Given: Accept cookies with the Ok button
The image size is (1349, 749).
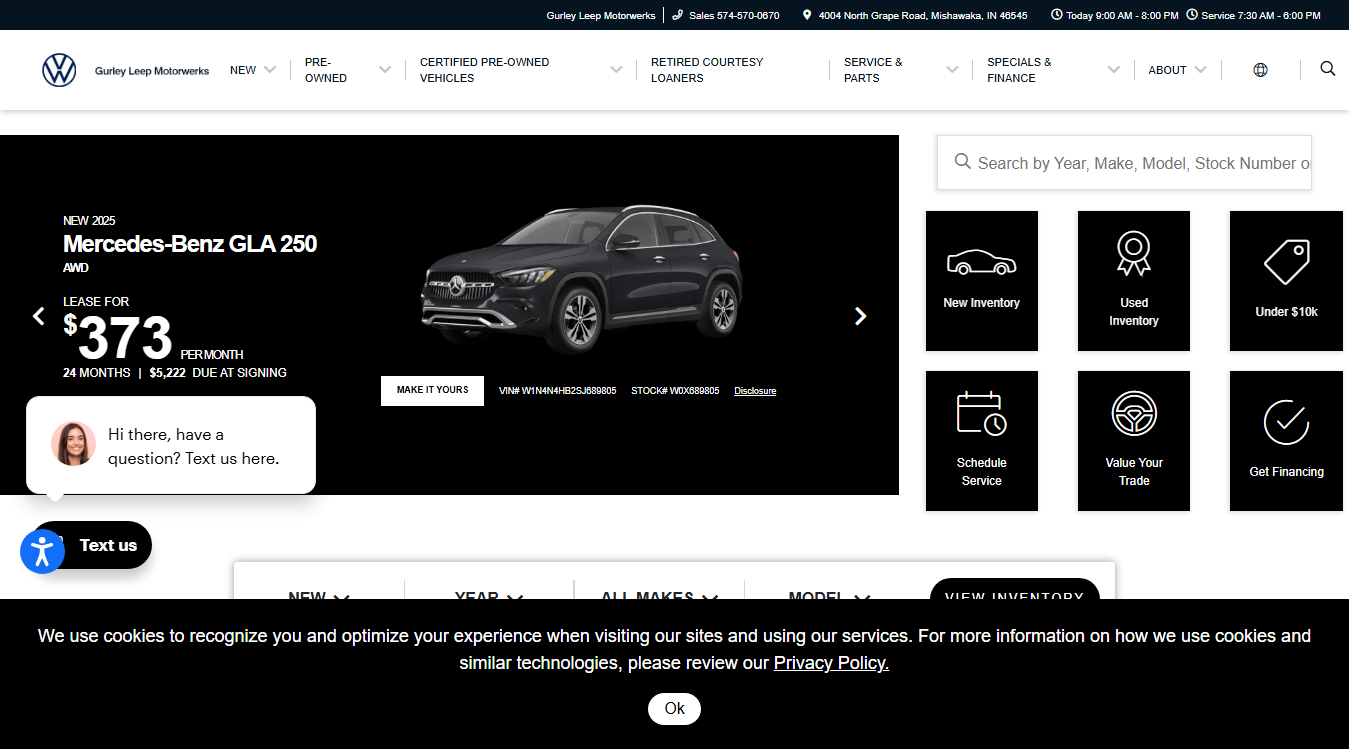Looking at the screenshot, I should [674, 708].
